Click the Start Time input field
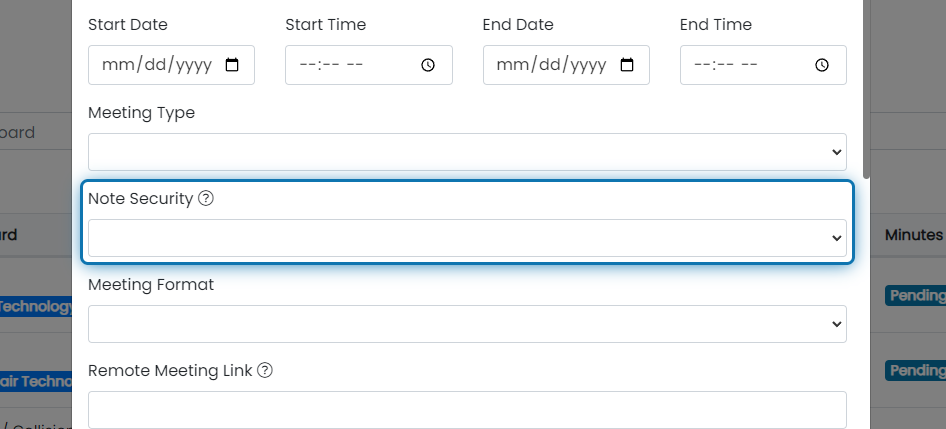This screenshot has height=429, width=946. pyautogui.click(x=369, y=65)
